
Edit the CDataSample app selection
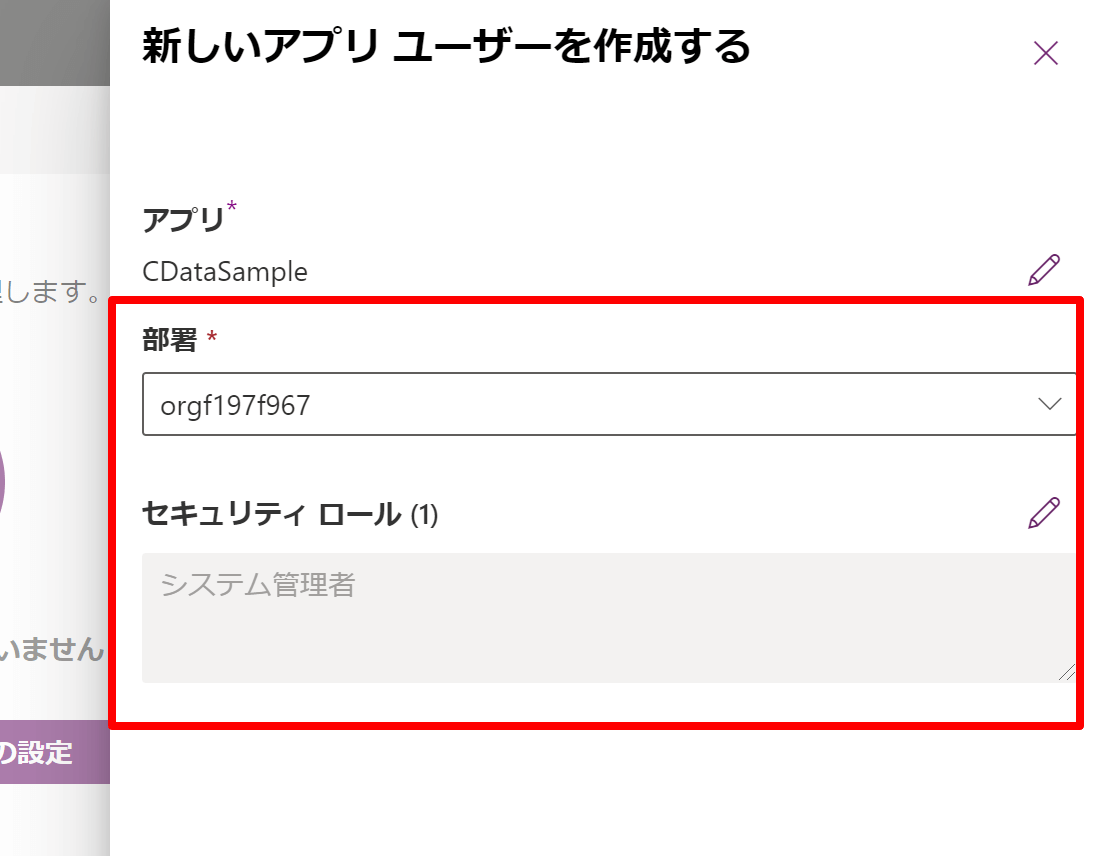point(1043,270)
